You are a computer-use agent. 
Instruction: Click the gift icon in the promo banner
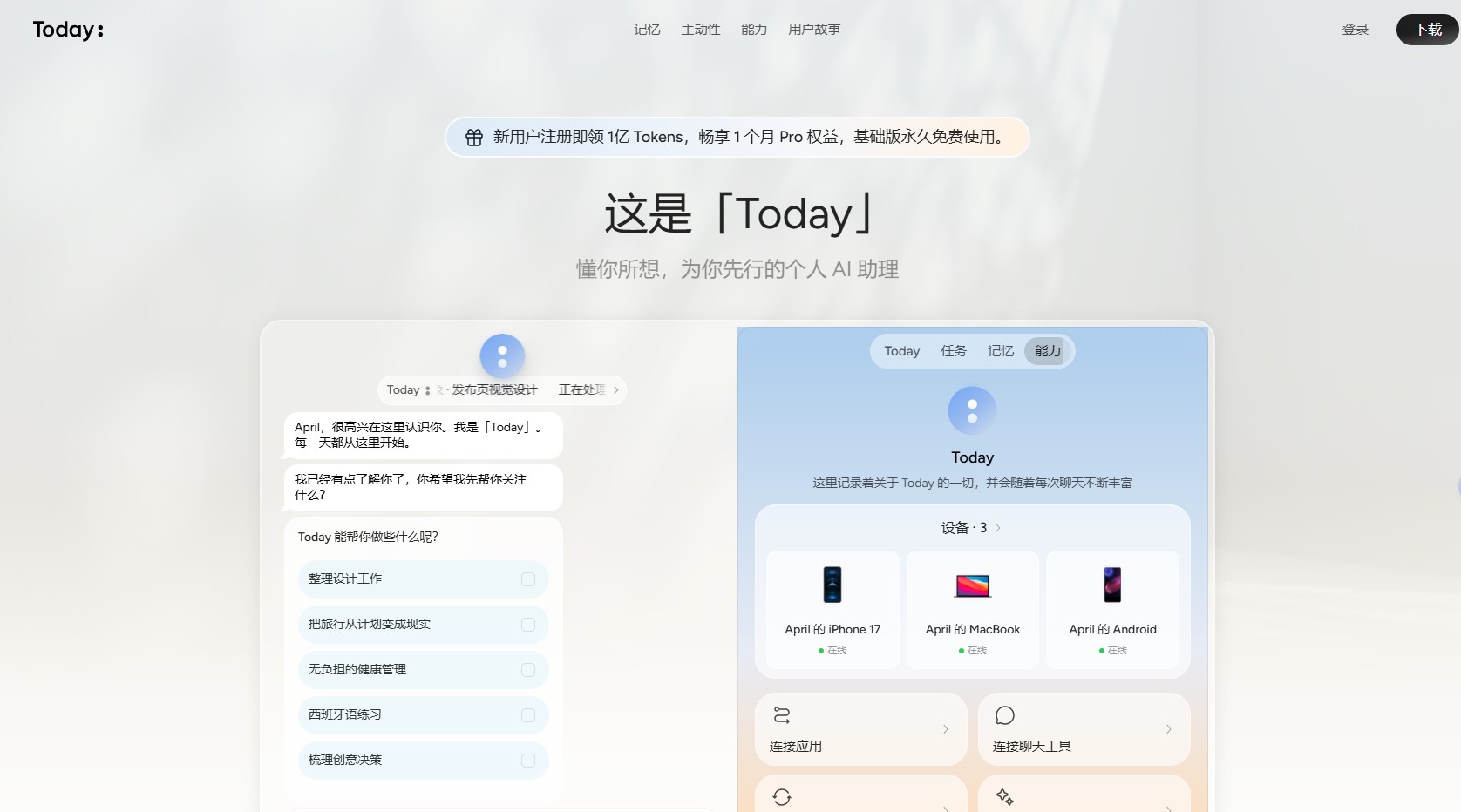coord(474,138)
